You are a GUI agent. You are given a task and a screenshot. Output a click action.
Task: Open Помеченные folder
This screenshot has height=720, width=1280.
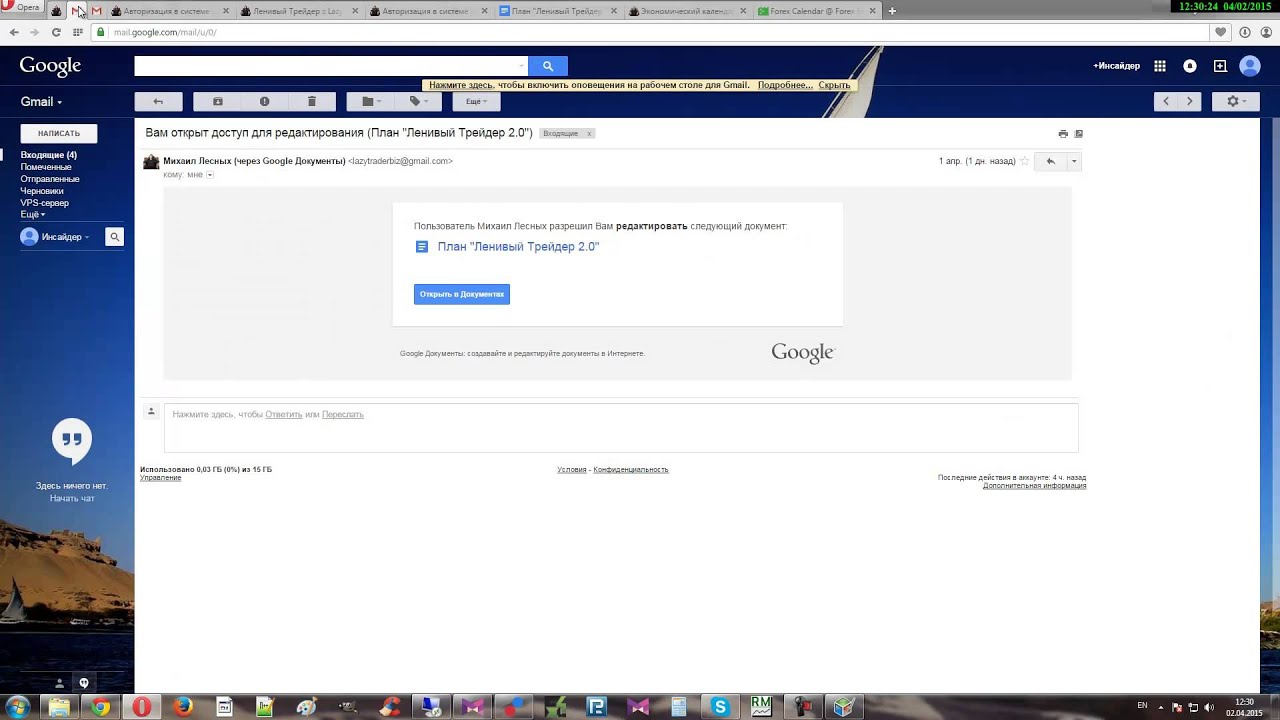tap(46, 167)
